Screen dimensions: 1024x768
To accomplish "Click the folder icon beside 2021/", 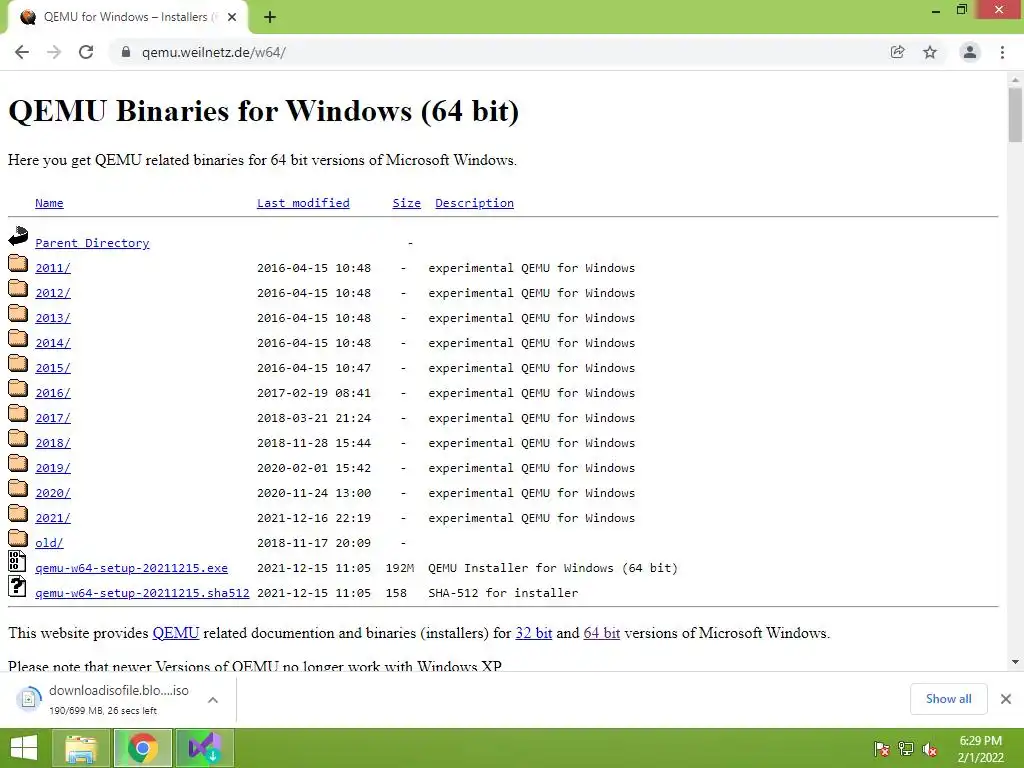I will (18, 513).
